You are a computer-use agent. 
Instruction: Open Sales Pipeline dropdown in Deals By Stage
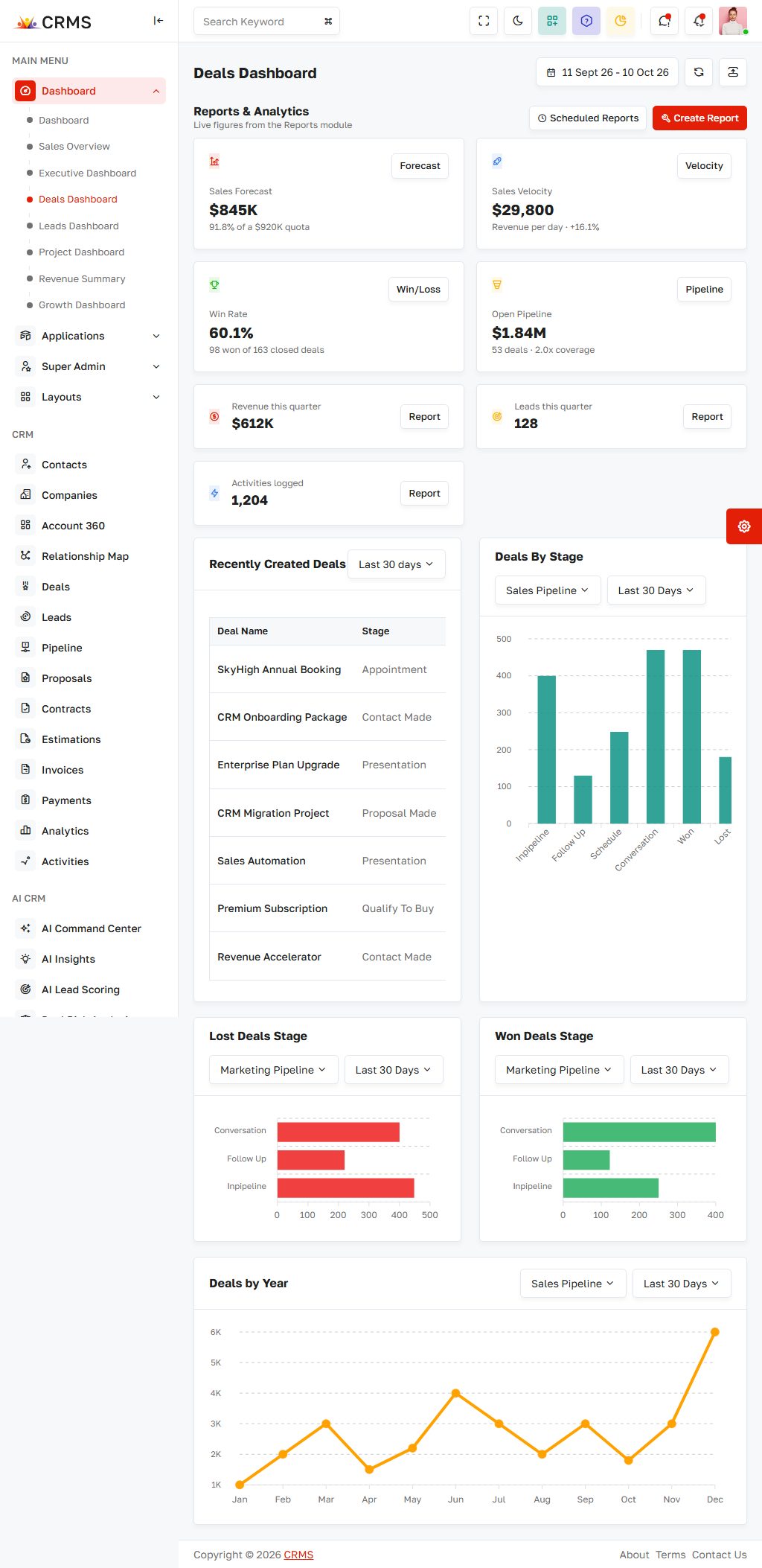click(548, 590)
